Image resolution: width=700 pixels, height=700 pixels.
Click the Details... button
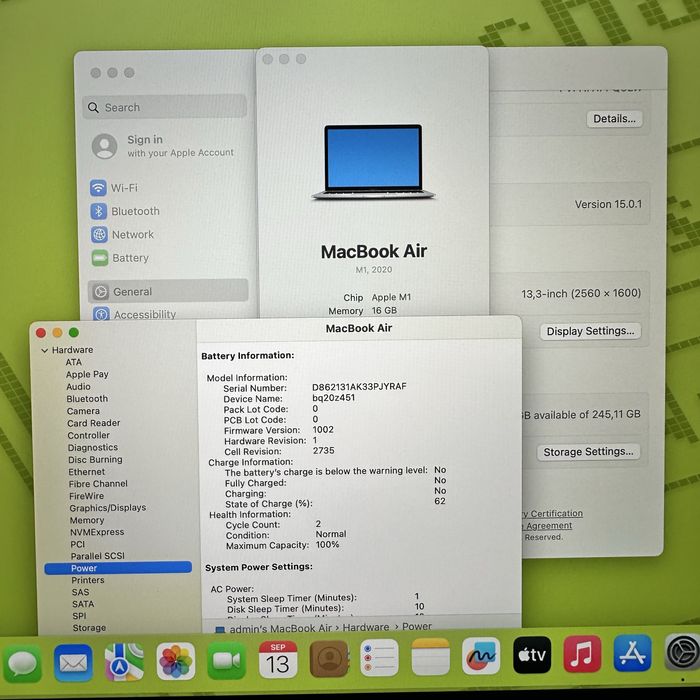tap(614, 119)
